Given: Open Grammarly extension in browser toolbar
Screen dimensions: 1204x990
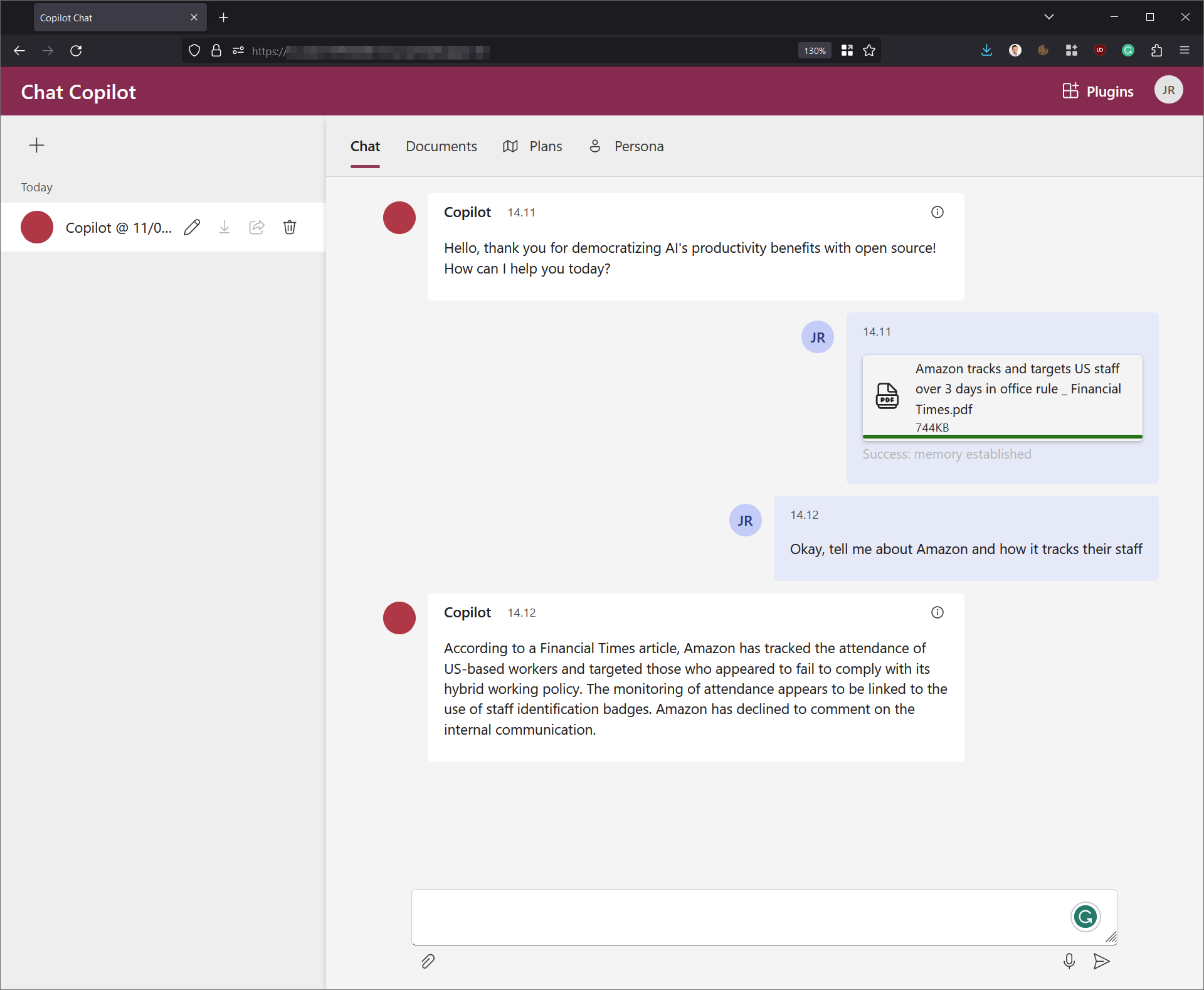Looking at the screenshot, I should (x=1128, y=51).
